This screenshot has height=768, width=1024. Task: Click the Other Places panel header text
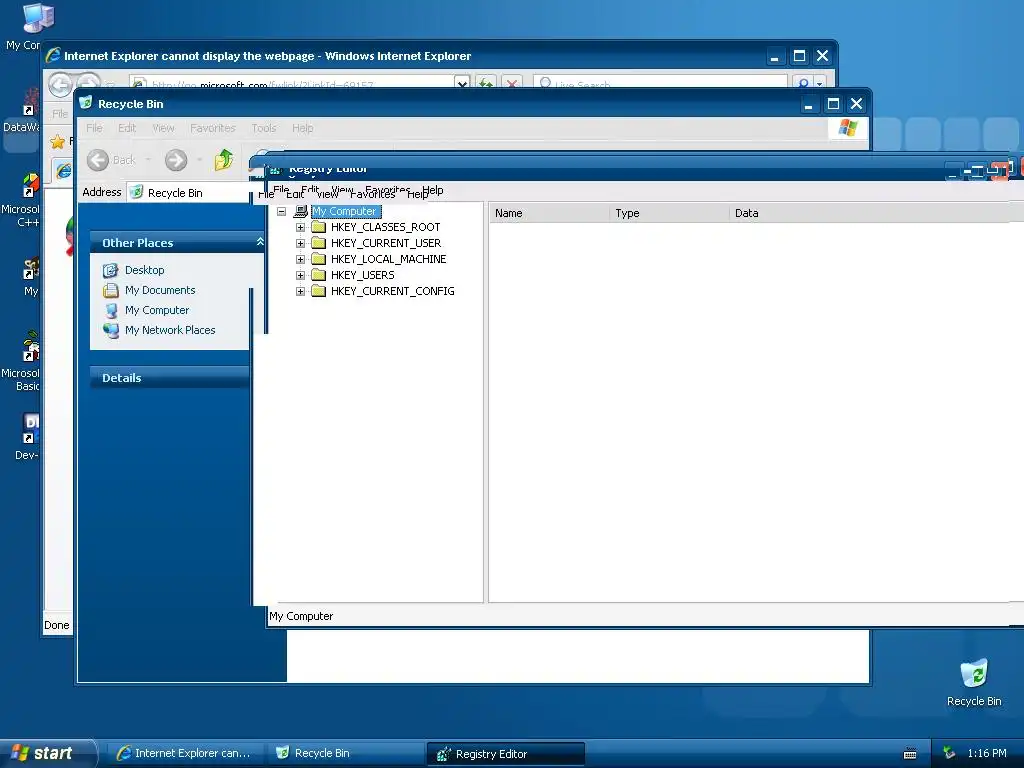point(137,243)
